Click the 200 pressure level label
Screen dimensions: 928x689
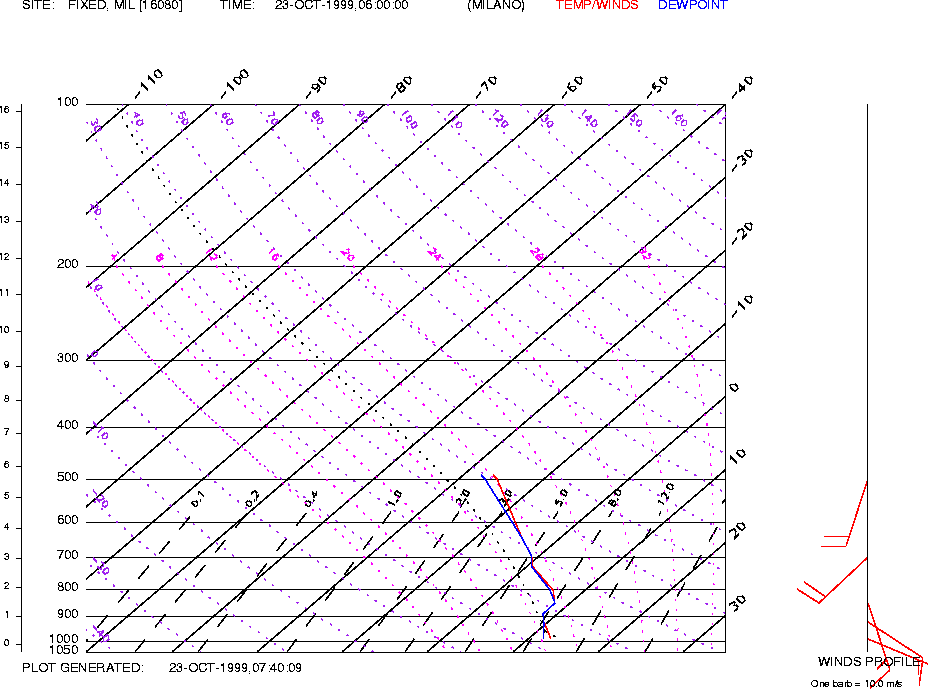click(x=67, y=265)
